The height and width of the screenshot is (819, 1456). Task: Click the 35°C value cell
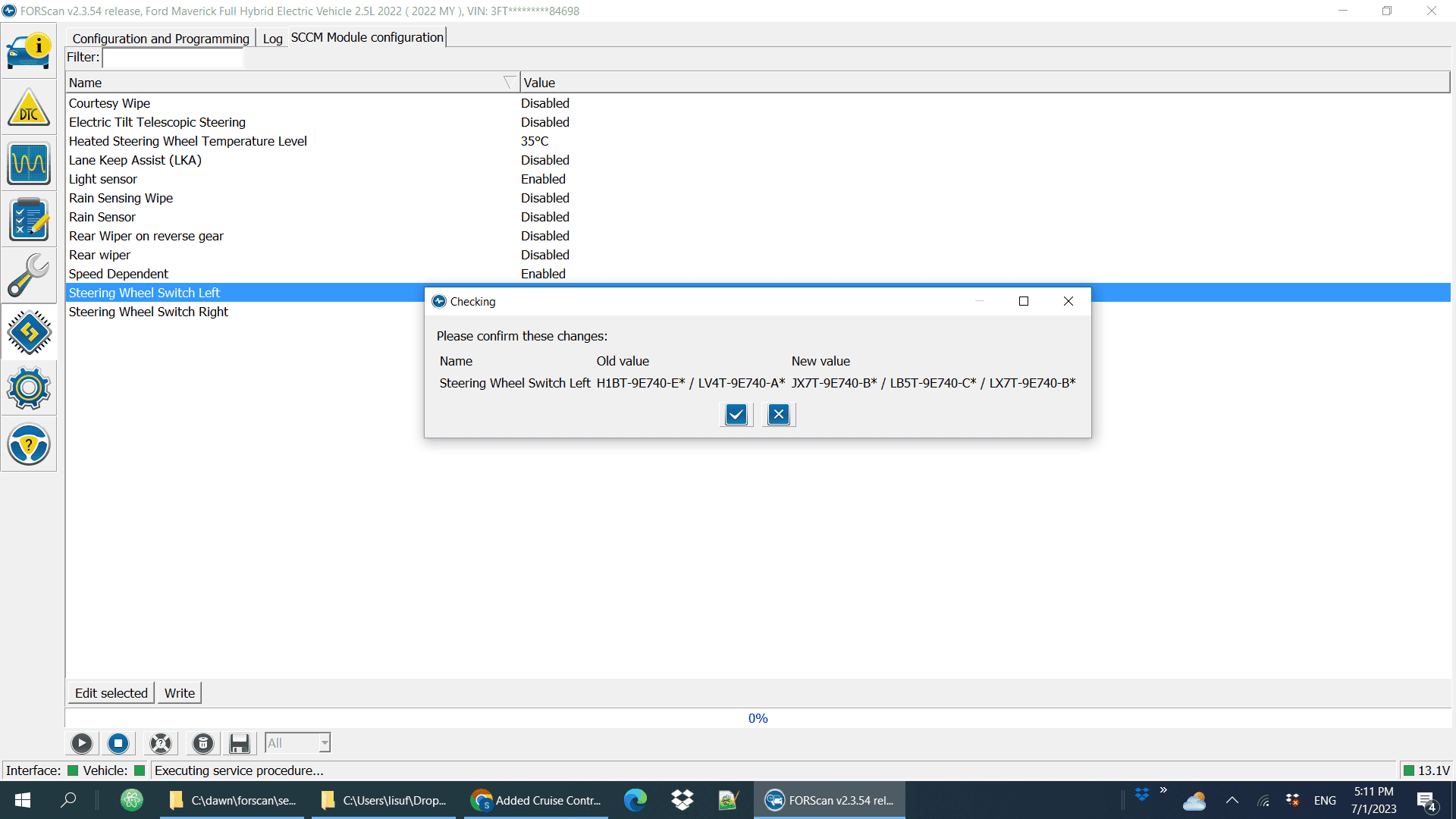coord(535,141)
